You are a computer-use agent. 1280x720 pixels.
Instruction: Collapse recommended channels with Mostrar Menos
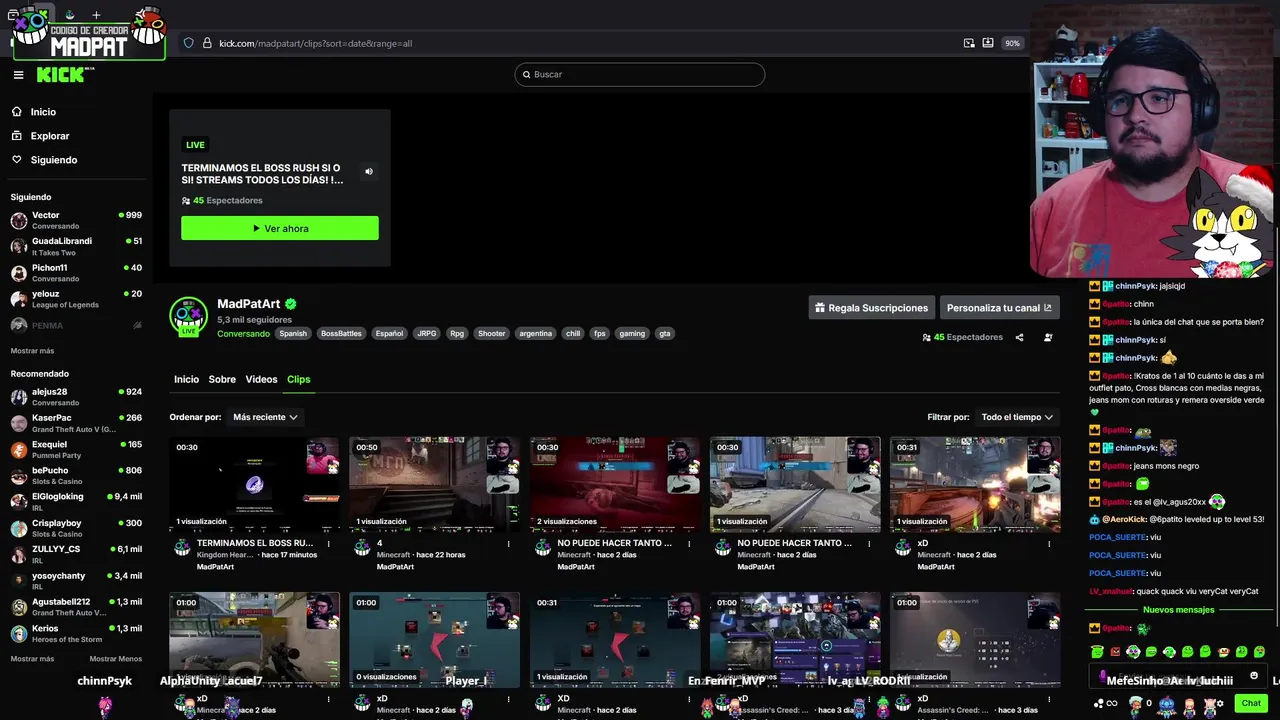point(115,659)
